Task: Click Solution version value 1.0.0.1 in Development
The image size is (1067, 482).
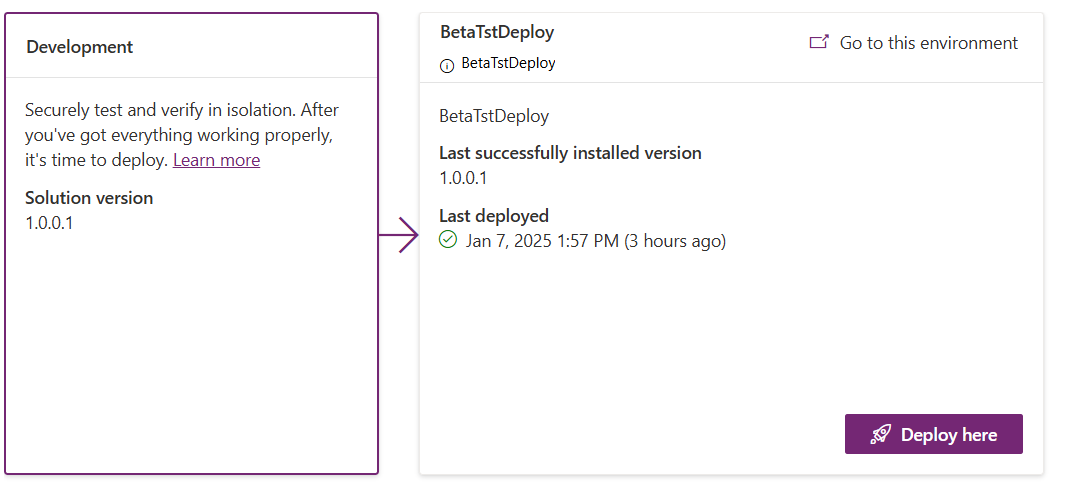Action: (x=49, y=223)
